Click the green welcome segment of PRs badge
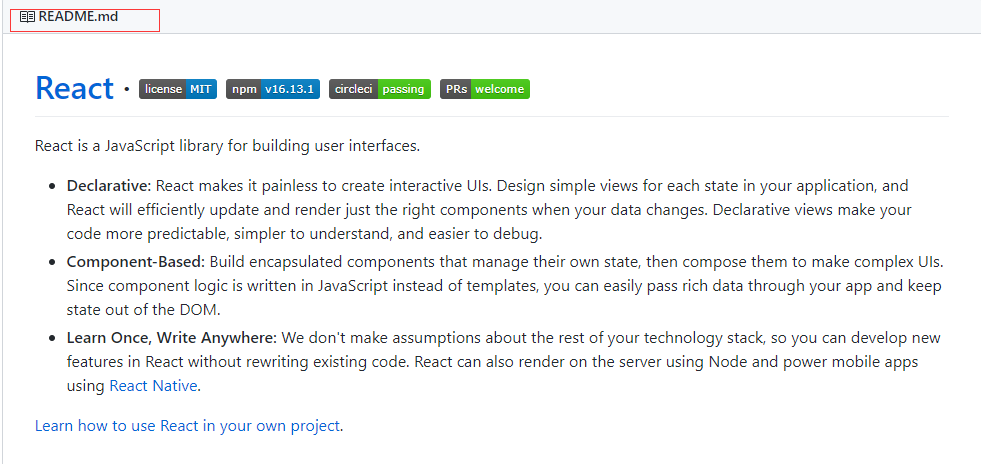This screenshot has height=464, width=981. [500, 89]
